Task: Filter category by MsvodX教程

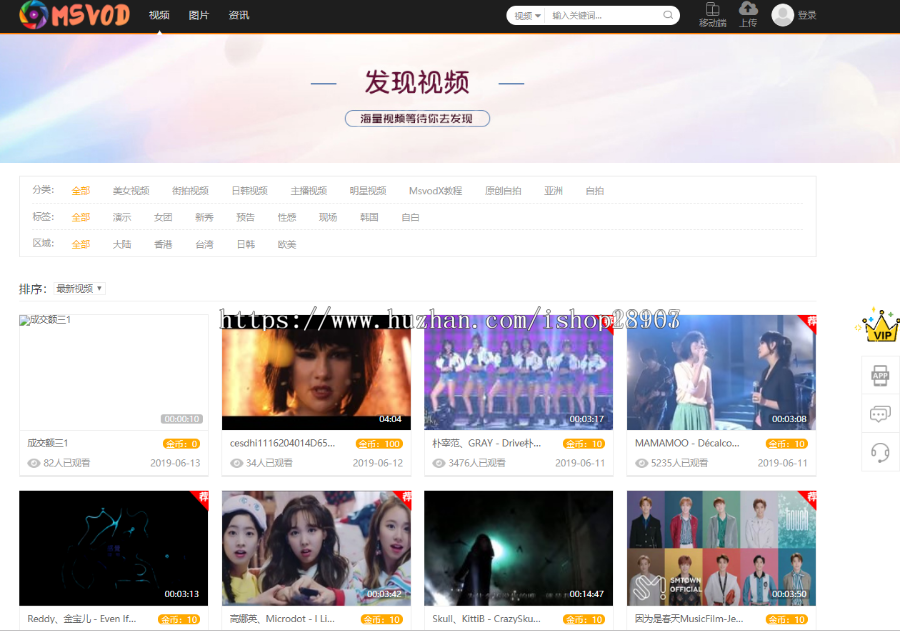Action: click(x=435, y=191)
